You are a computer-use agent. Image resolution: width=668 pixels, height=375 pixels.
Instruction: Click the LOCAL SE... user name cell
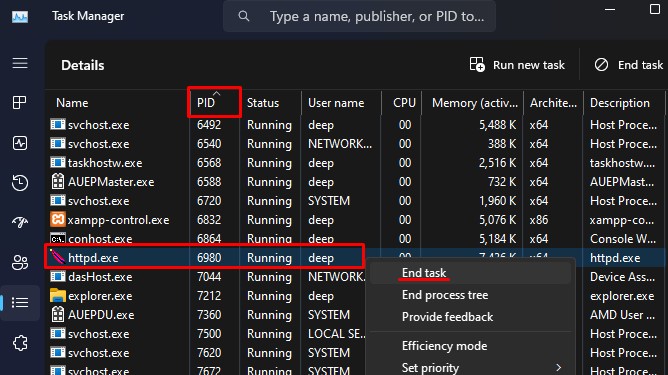[x=337, y=334]
